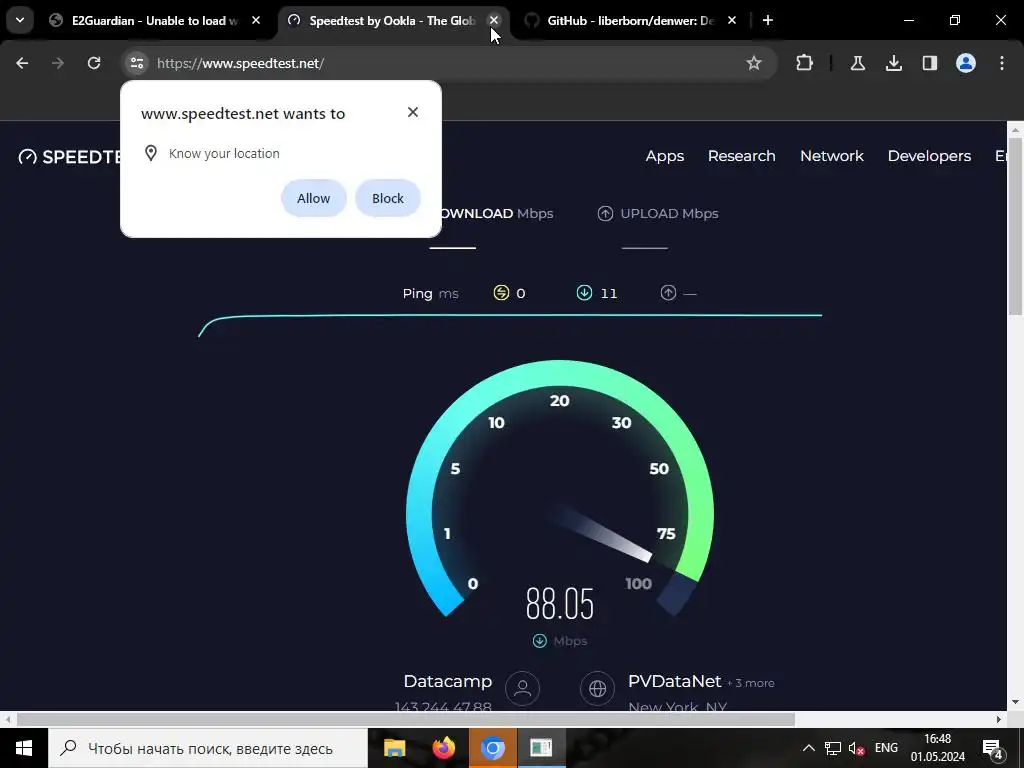Close the Speedtest by Ookla tab
The height and width of the screenshot is (768, 1024).
(x=494, y=21)
